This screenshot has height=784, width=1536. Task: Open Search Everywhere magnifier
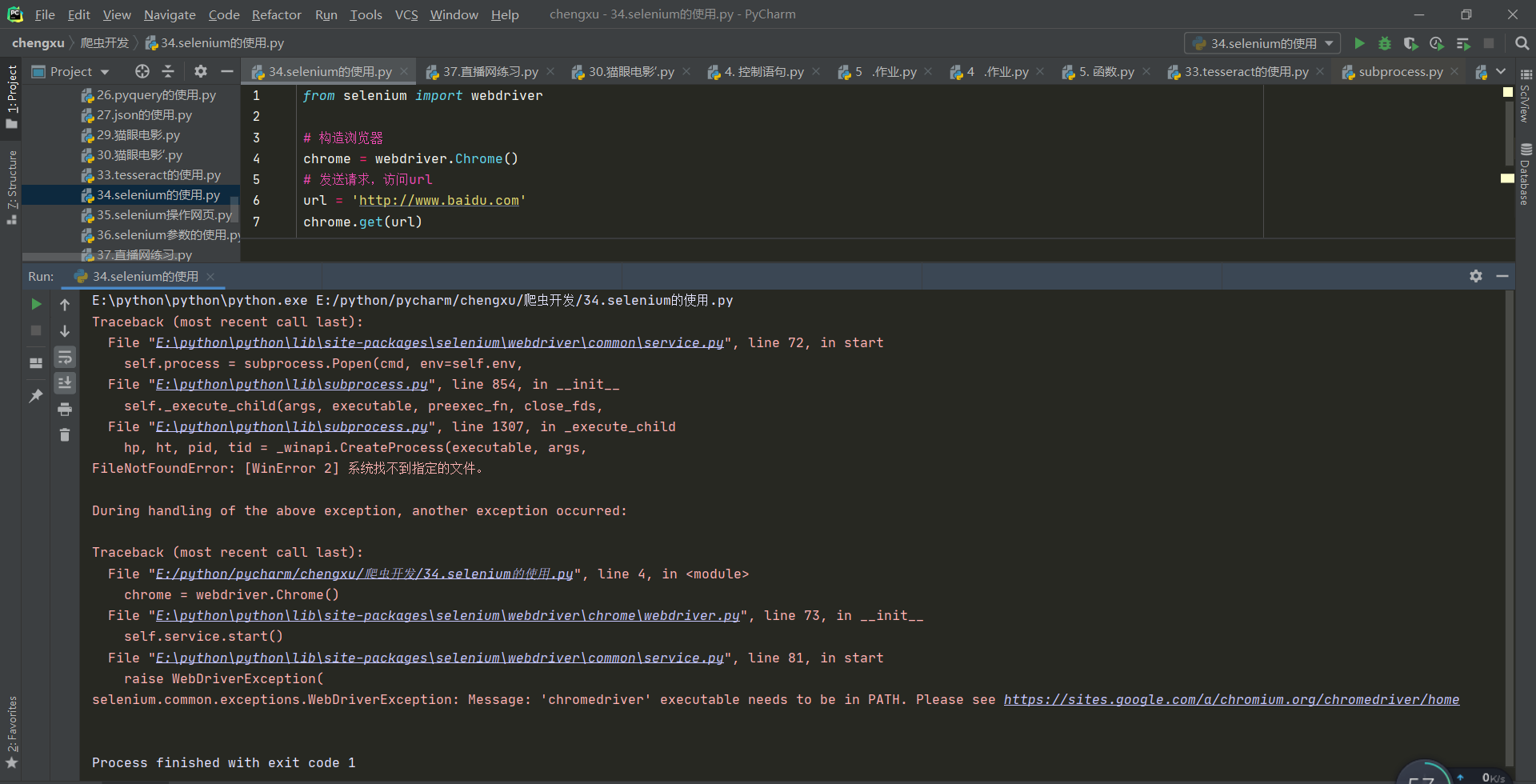point(1522,43)
